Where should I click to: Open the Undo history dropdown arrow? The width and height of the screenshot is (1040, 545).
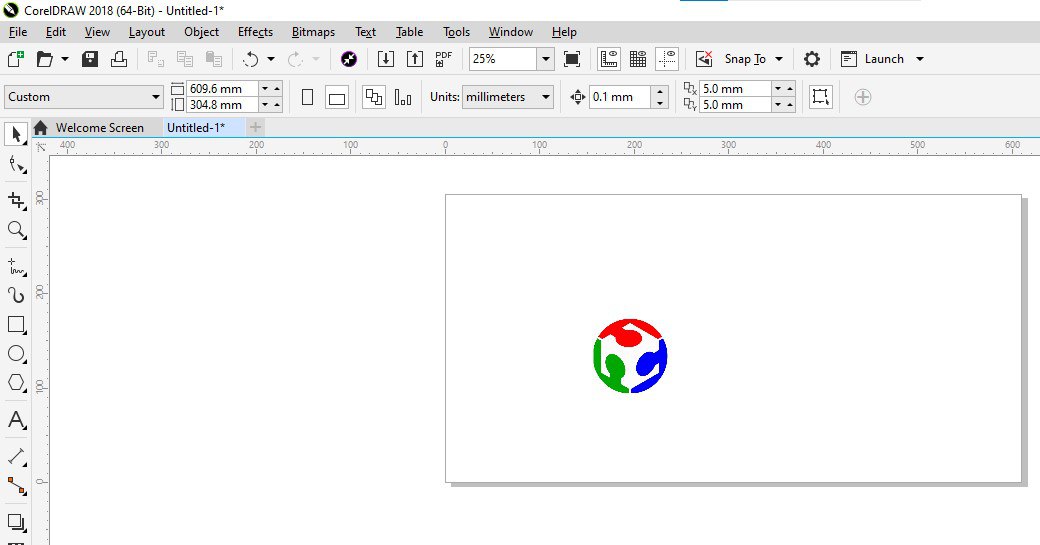click(x=271, y=59)
